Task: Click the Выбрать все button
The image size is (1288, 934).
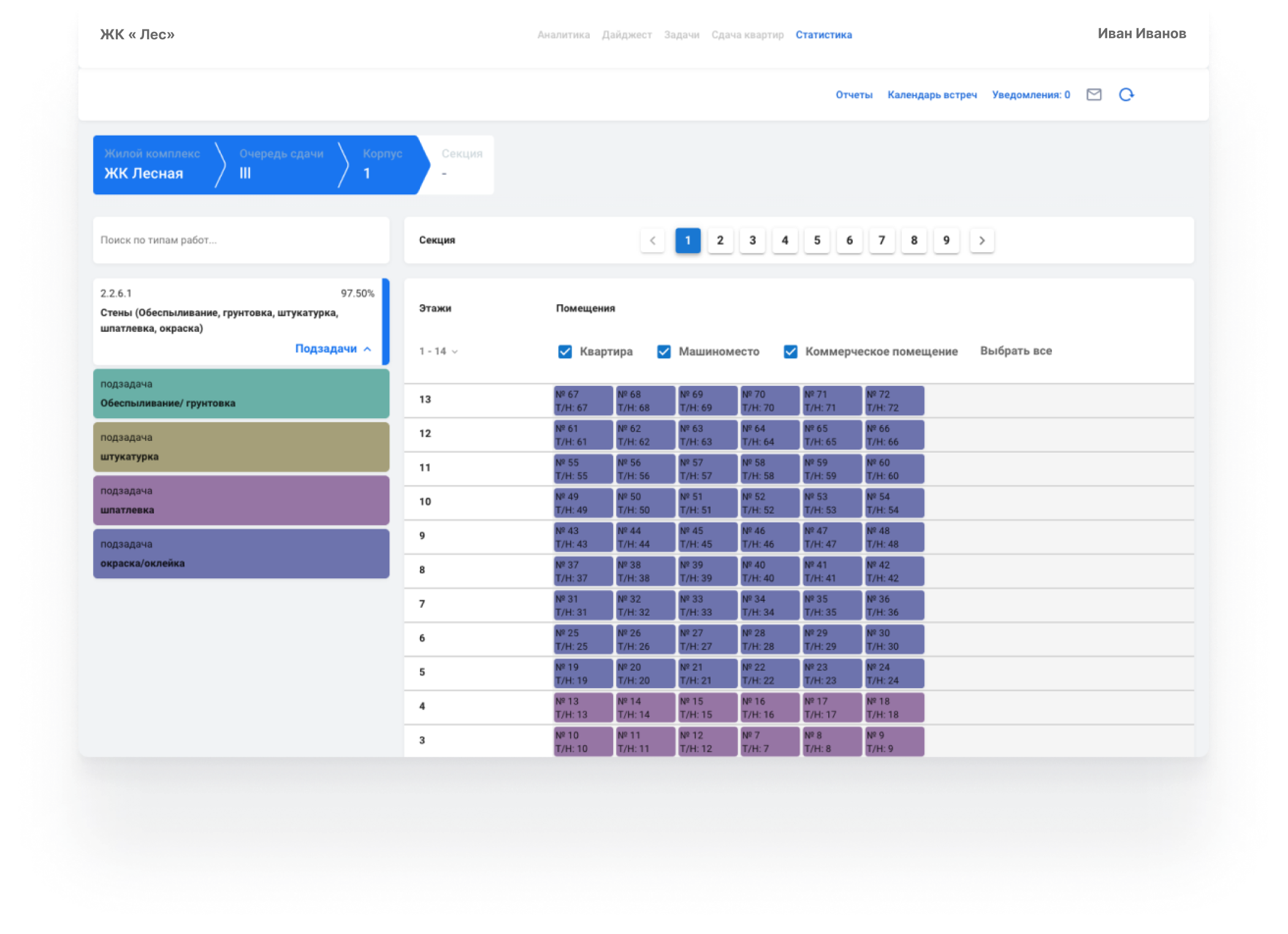Action: [1015, 351]
